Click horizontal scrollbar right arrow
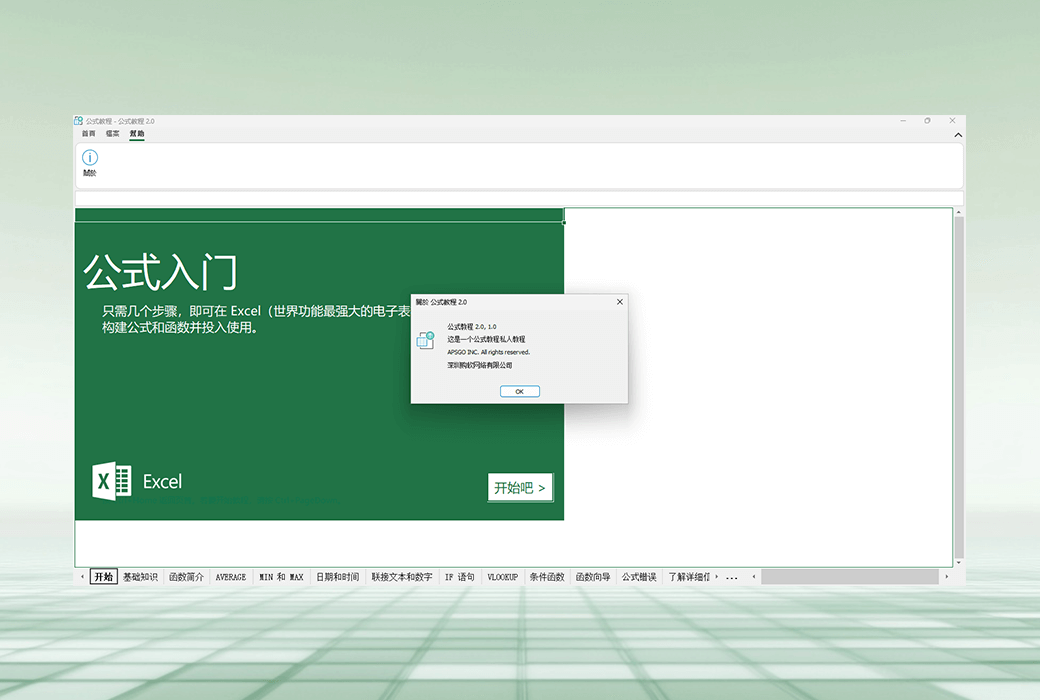 [x=946, y=577]
